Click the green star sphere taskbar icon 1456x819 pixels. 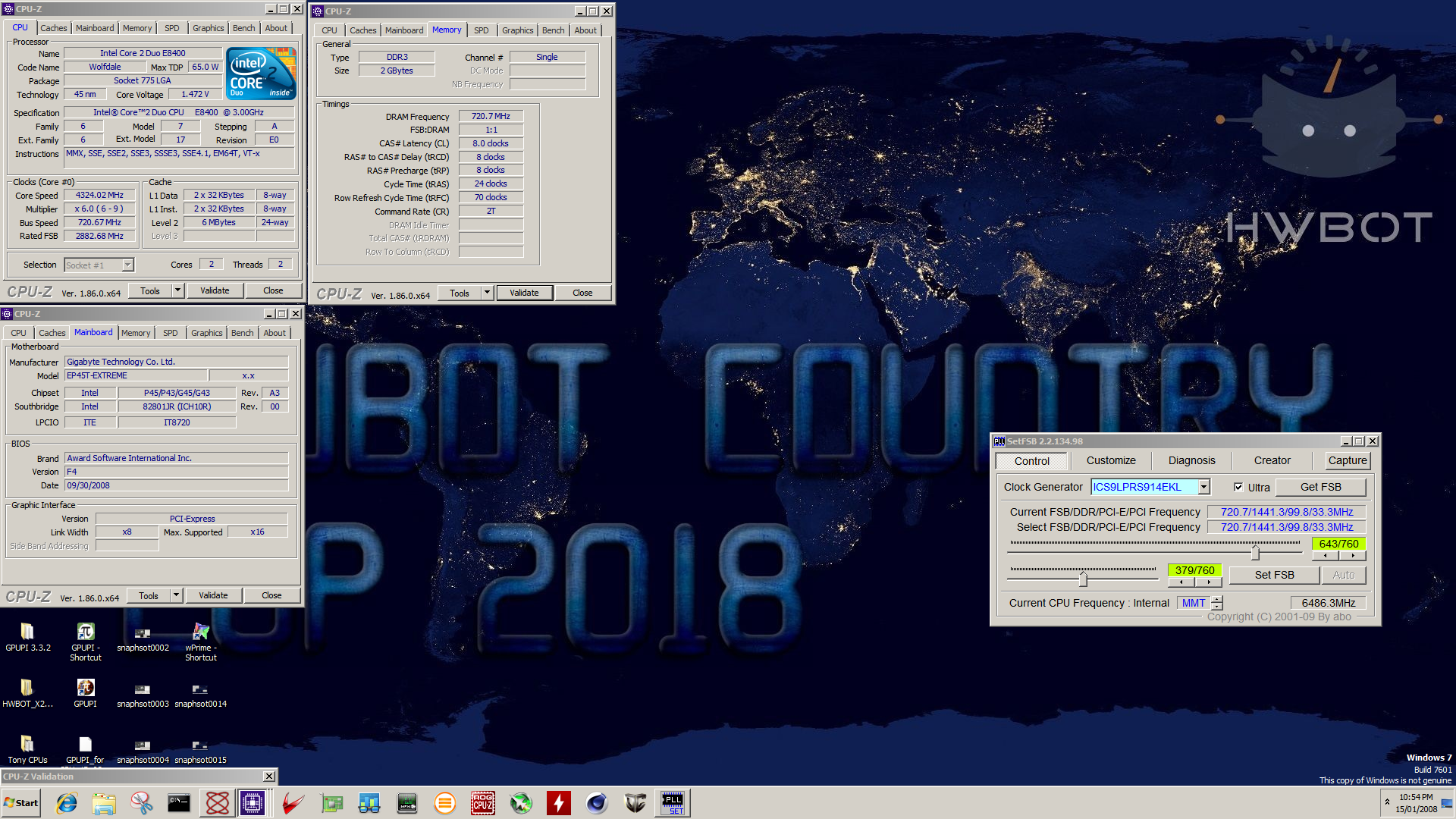tap(521, 803)
